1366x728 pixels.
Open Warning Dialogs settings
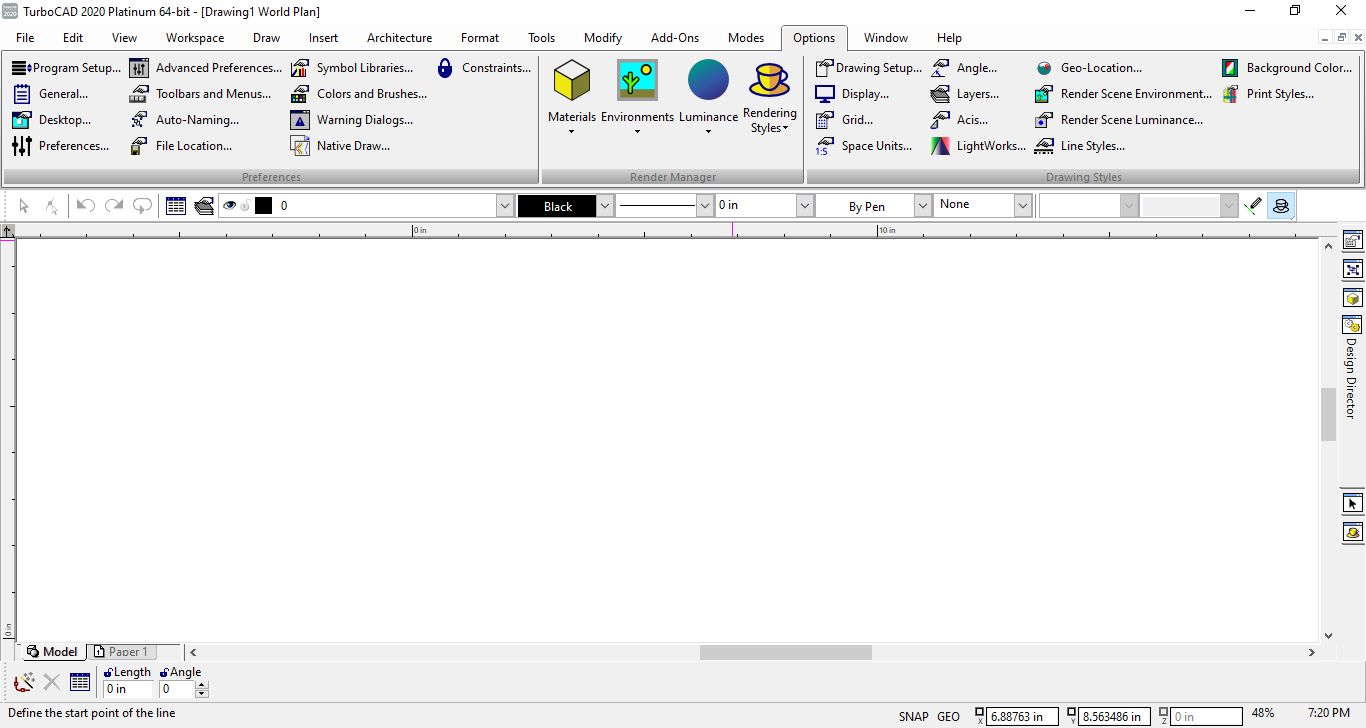tap(352, 120)
